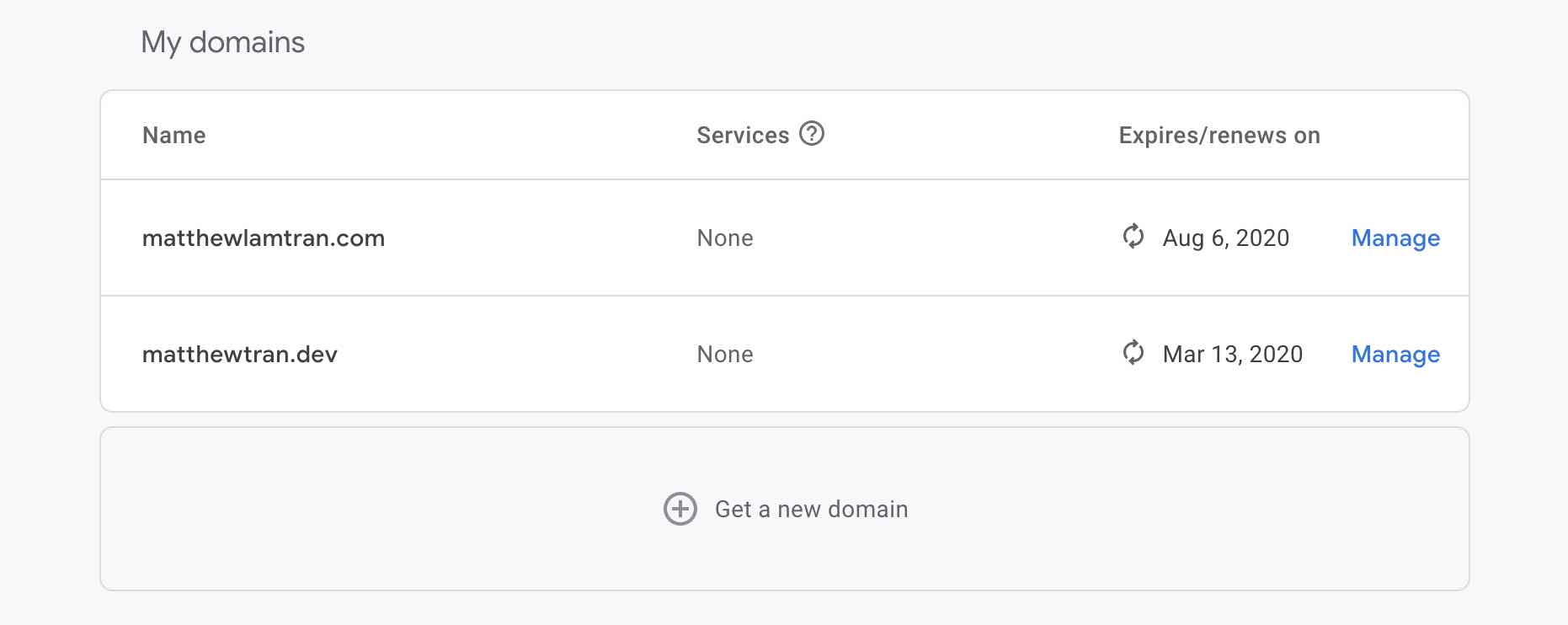Click 'None' services value for matthewtran.dev

pos(724,355)
